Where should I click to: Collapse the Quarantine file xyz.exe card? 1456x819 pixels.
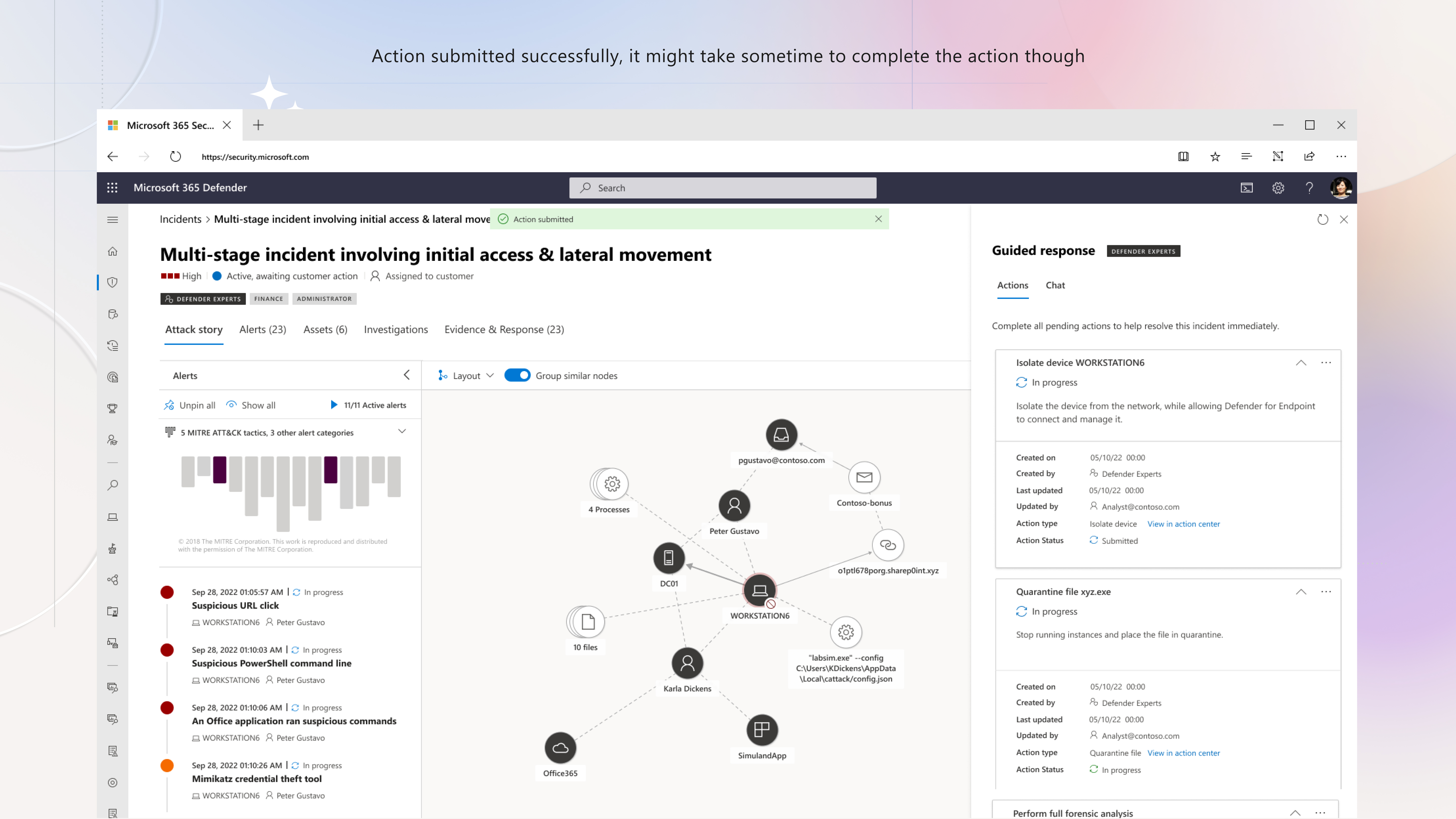(1301, 592)
